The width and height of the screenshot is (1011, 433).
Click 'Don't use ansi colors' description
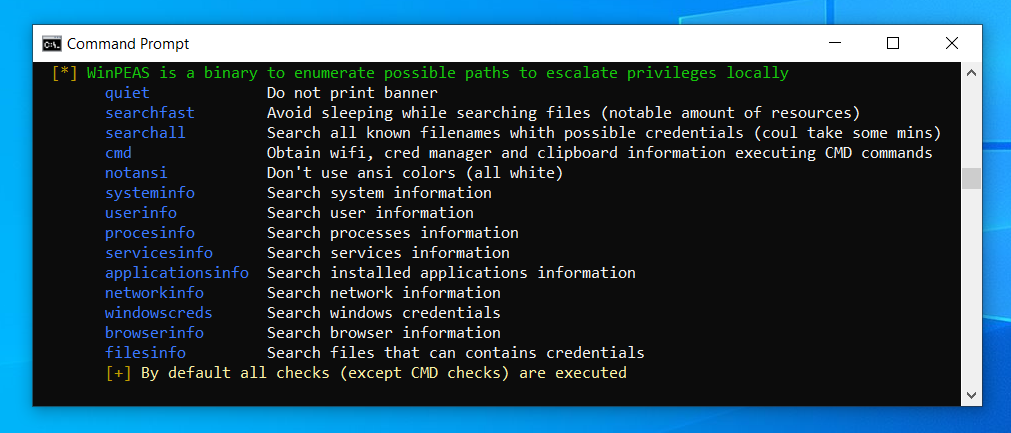coord(415,173)
